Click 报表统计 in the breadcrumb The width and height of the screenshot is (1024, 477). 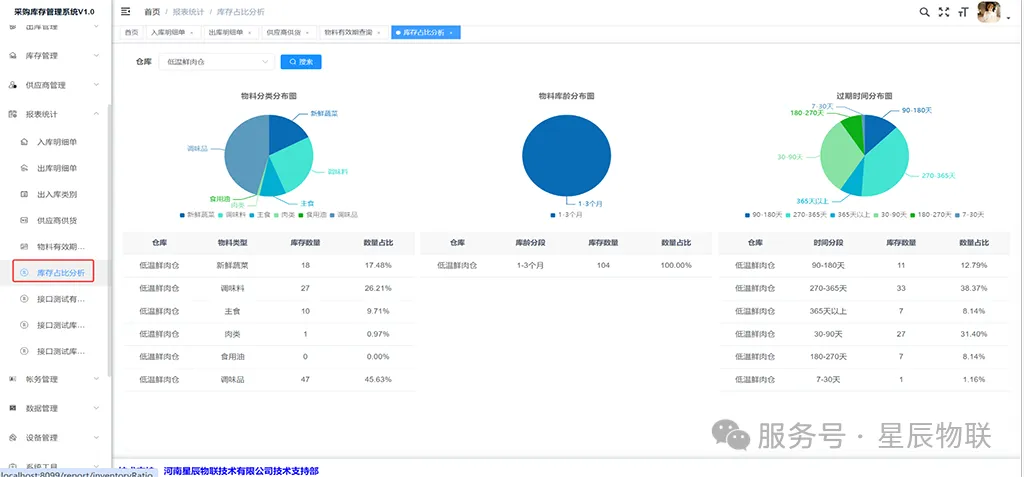pyautogui.click(x=188, y=12)
